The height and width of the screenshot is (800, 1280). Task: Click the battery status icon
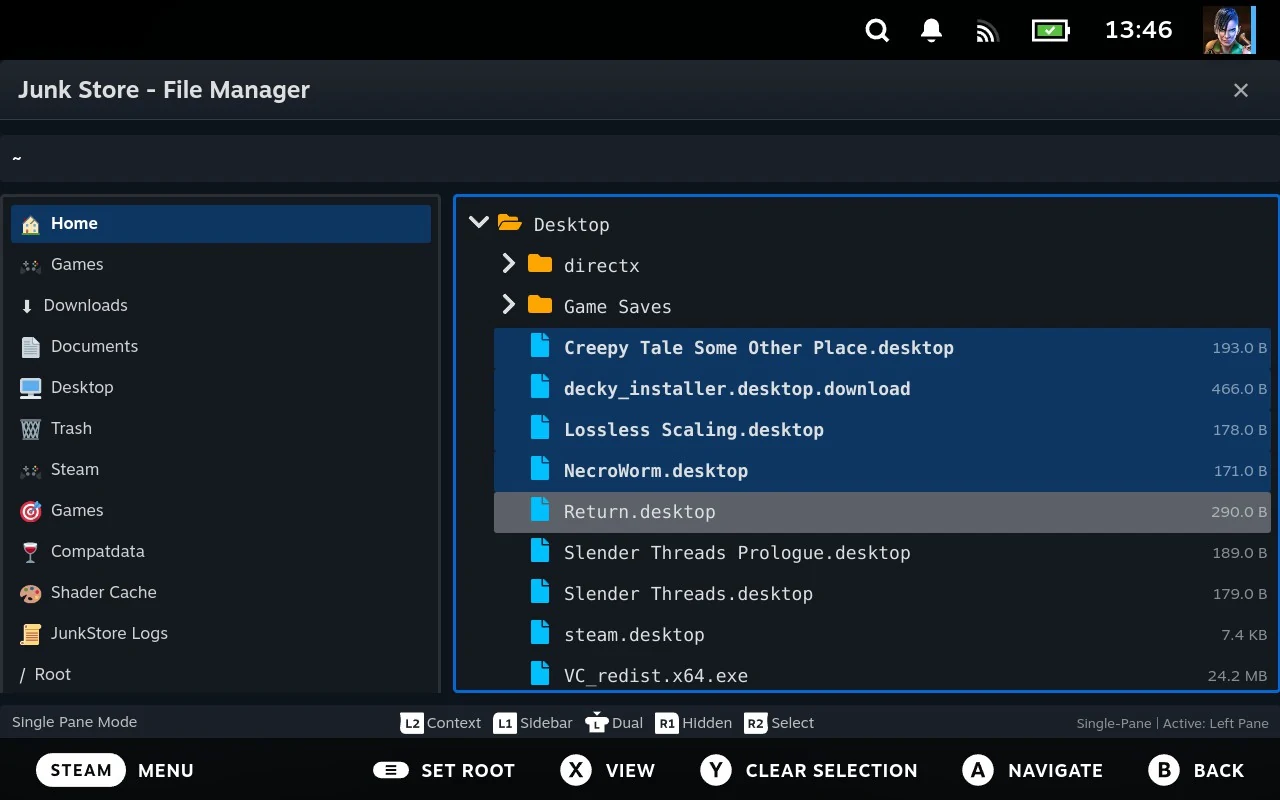pyautogui.click(x=1050, y=30)
